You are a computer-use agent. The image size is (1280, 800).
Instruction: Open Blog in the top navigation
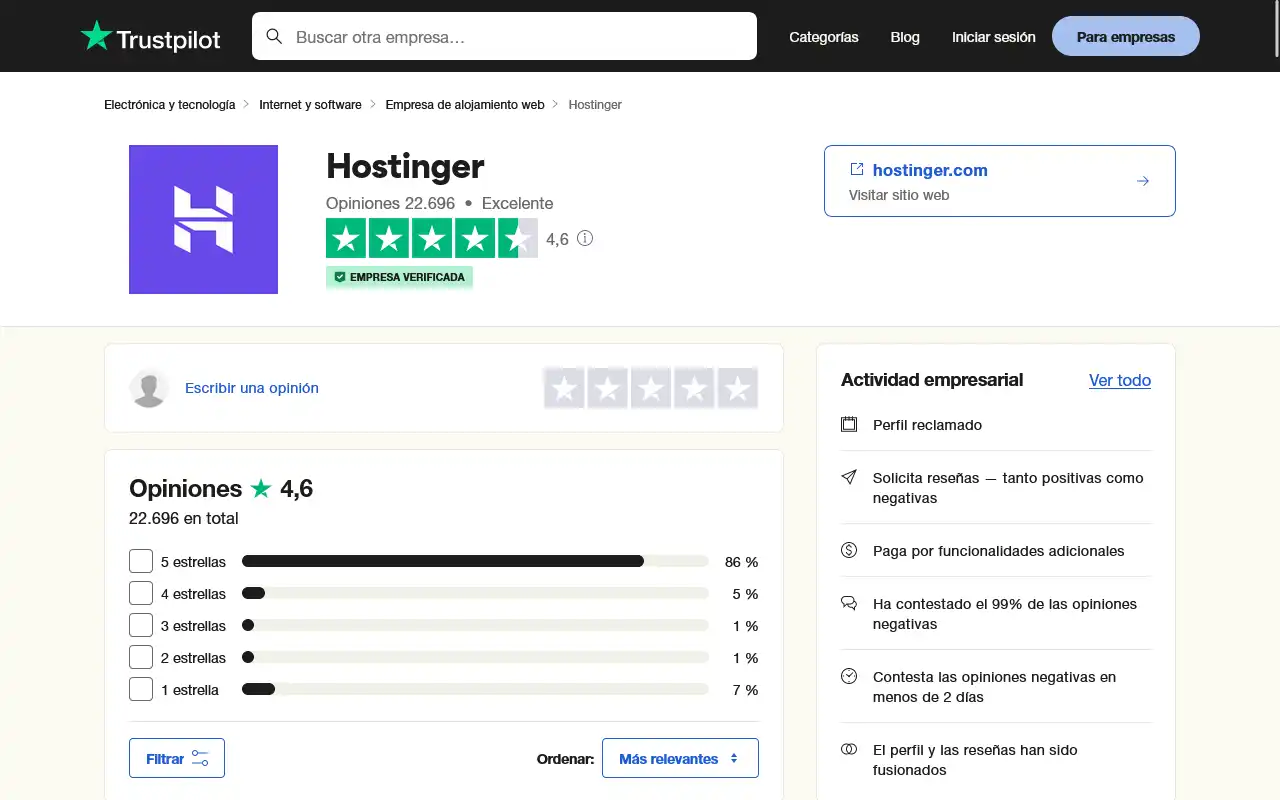point(905,37)
